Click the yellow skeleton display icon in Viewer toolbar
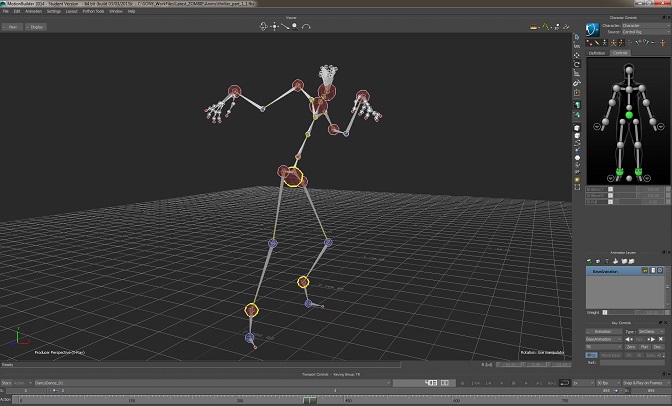The height and width of the screenshot is (406, 672). click(x=545, y=27)
